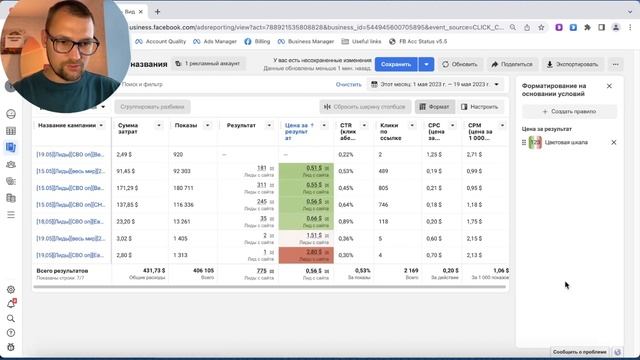
Task: Open the settings gear in sidebar
Action: pos(11,289)
